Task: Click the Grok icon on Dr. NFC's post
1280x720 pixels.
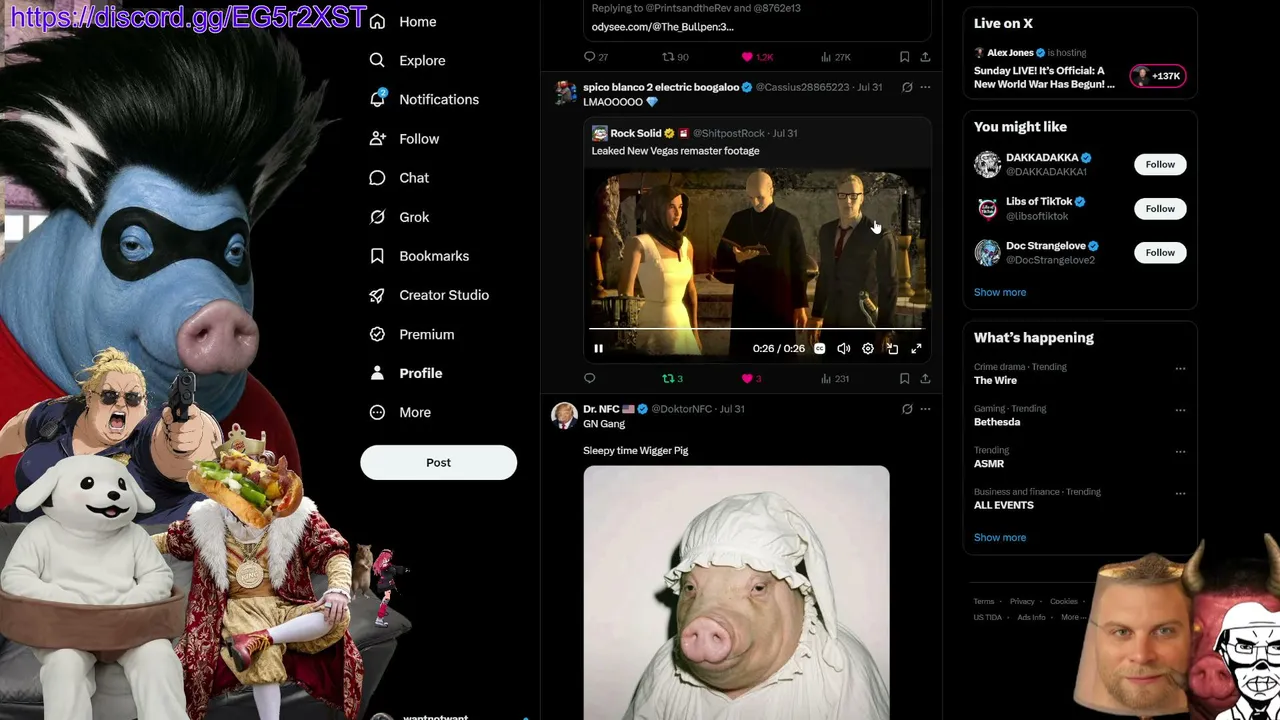Action: 907,409
